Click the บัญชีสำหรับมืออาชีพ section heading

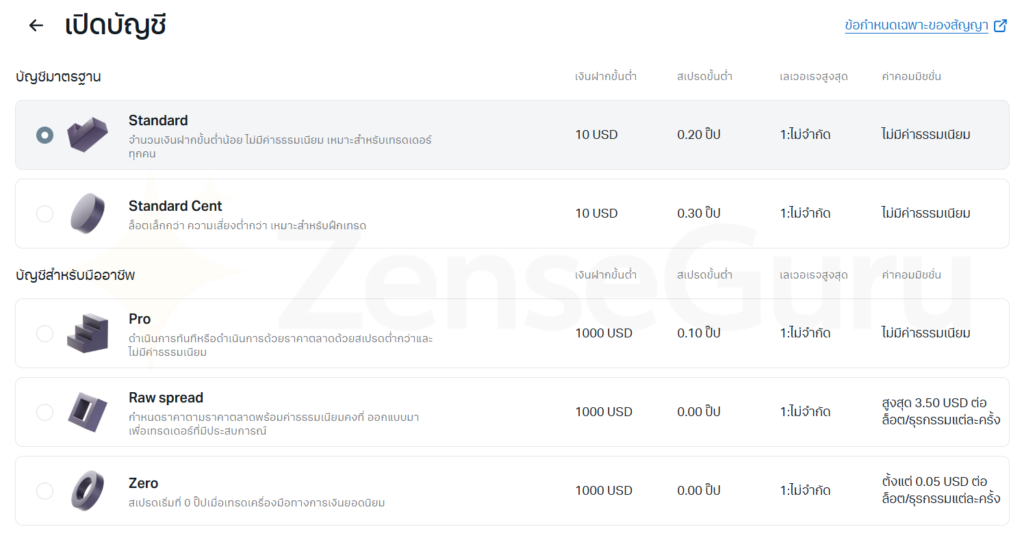tap(75, 275)
